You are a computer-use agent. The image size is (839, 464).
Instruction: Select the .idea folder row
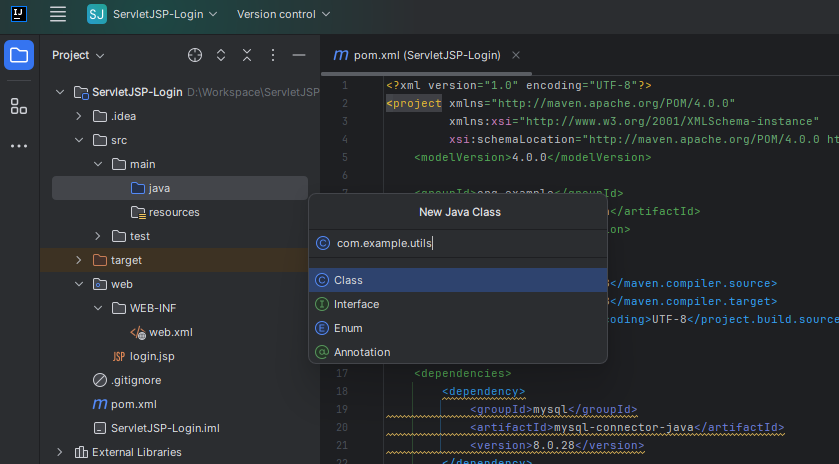coord(180,116)
